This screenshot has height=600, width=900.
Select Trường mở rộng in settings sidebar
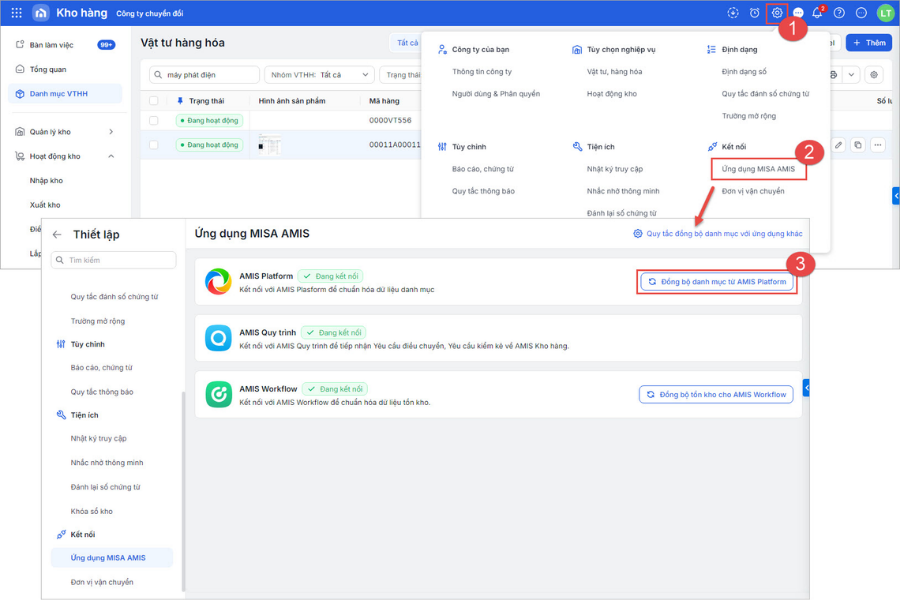[98, 321]
